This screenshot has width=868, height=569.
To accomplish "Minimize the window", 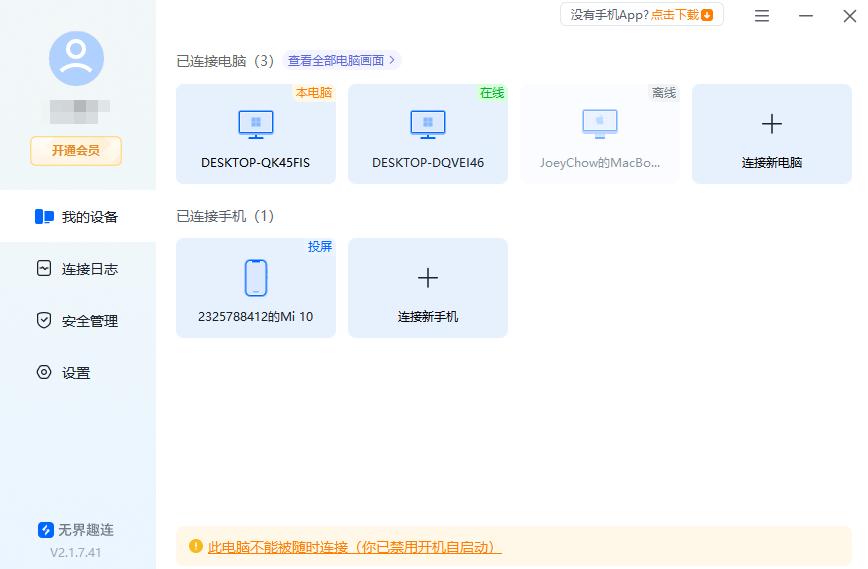I will tap(806, 15).
